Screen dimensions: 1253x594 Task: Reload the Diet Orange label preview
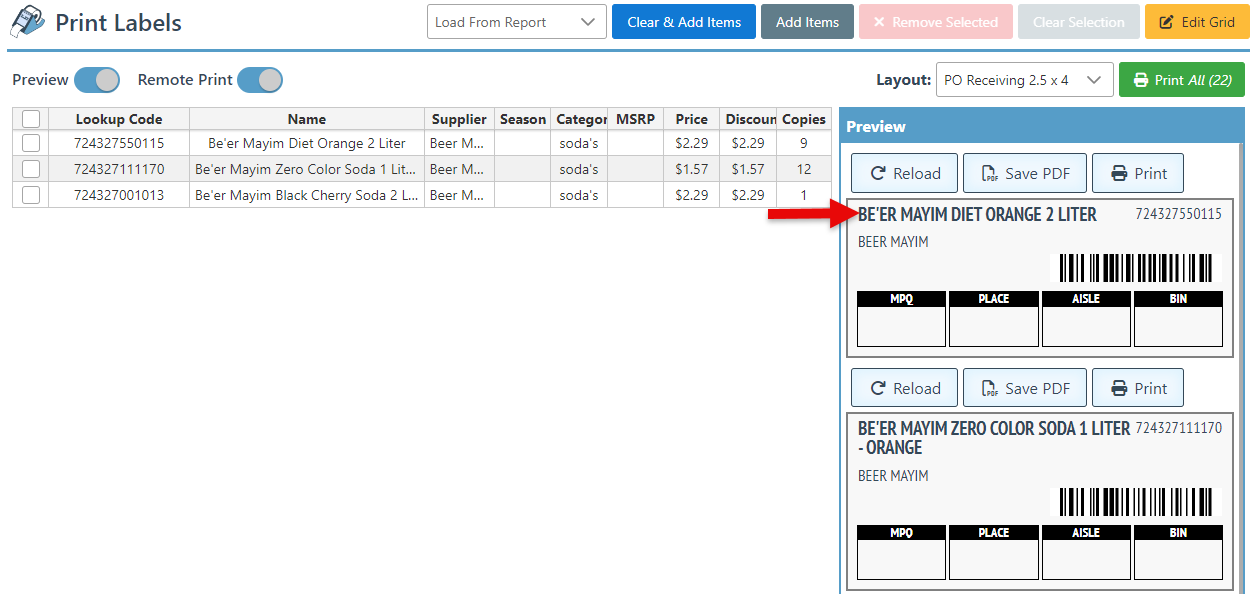coord(904,173)
